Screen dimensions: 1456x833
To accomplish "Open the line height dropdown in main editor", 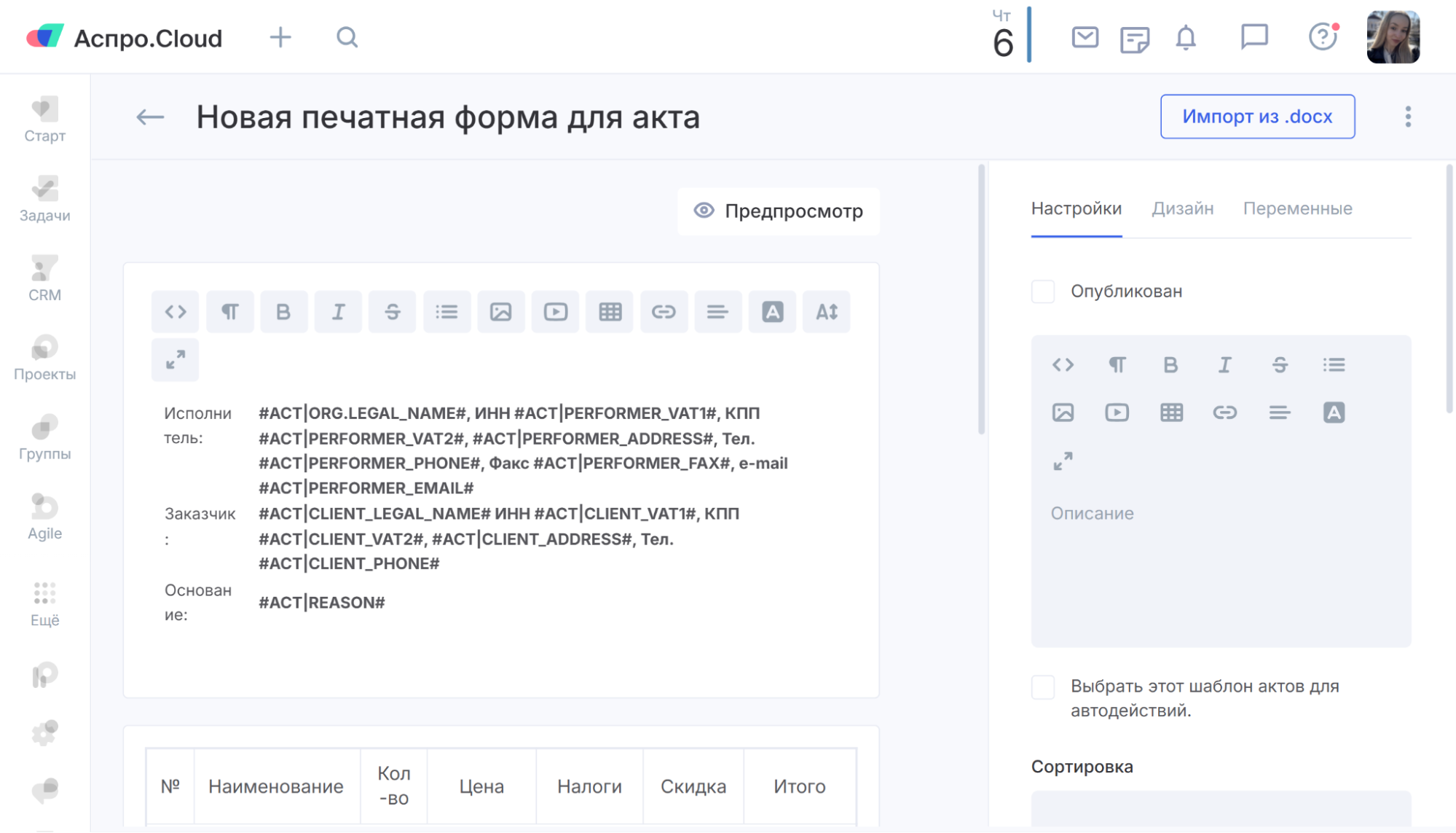I will coord(826,312).
